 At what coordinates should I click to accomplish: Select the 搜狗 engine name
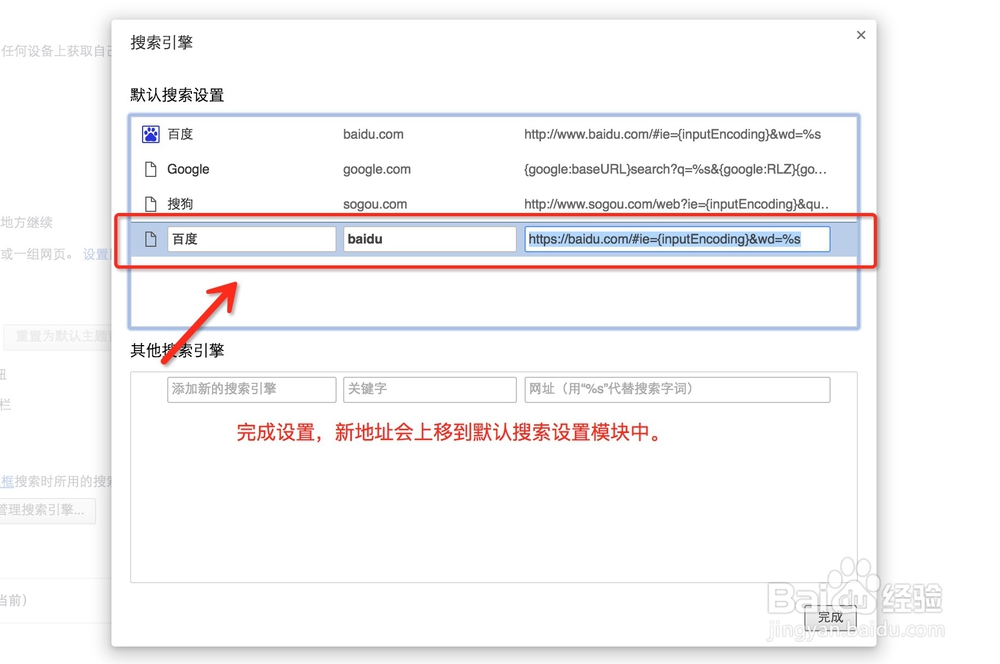[x=180, y=204]
